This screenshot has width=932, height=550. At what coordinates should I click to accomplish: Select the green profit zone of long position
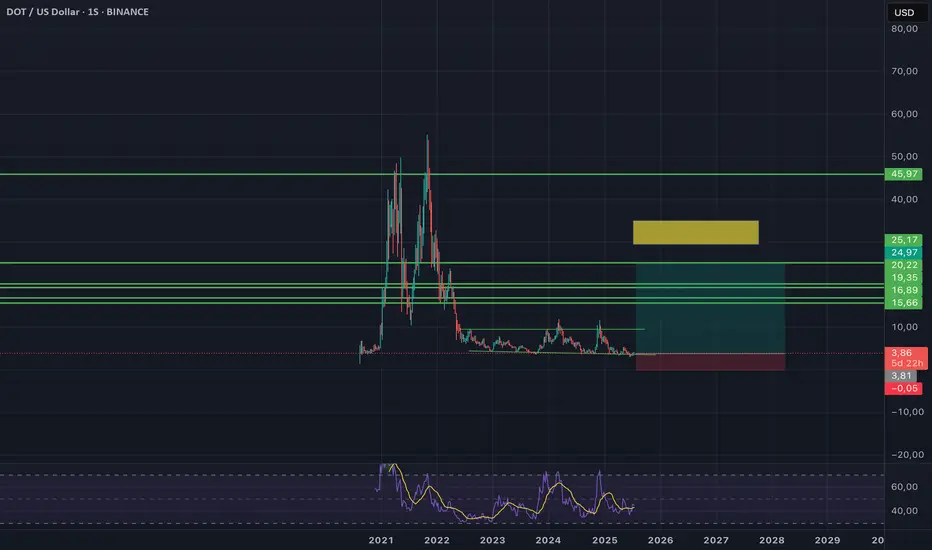point(710,309)
